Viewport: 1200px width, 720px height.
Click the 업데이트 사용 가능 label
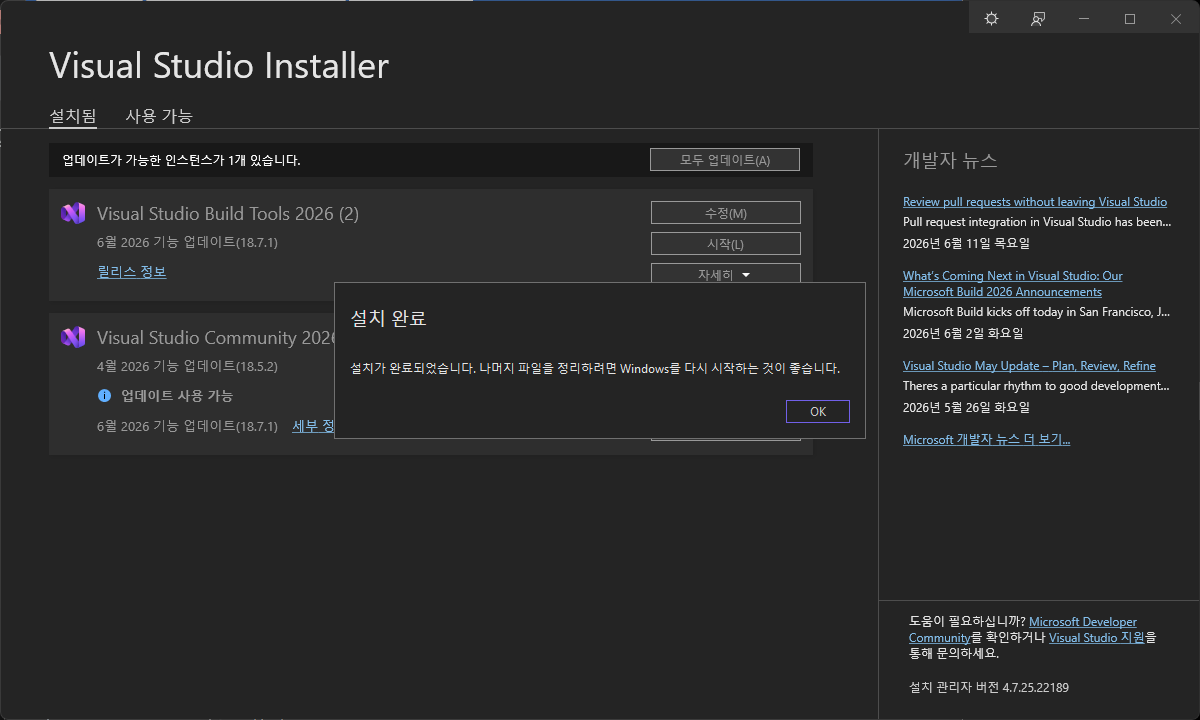[x=177, y=396]
